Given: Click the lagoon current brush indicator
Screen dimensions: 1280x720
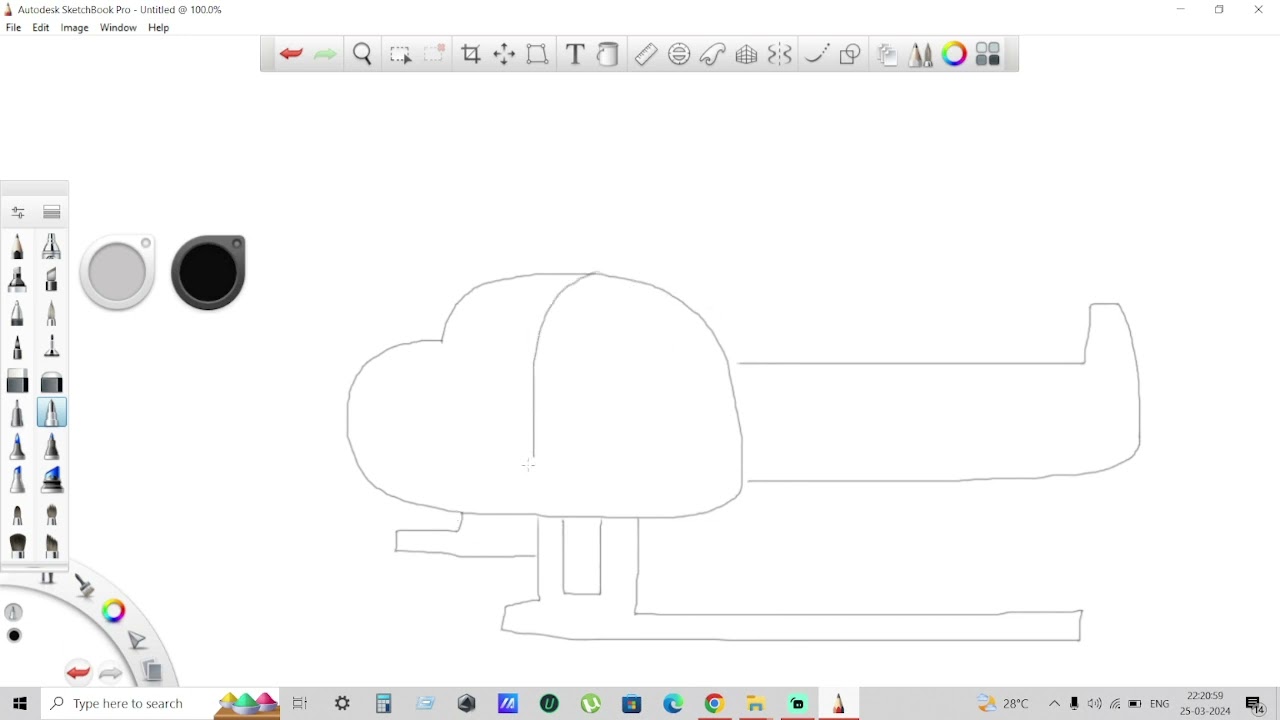Looking at the screenshot, I should click(x=14, y=612).
